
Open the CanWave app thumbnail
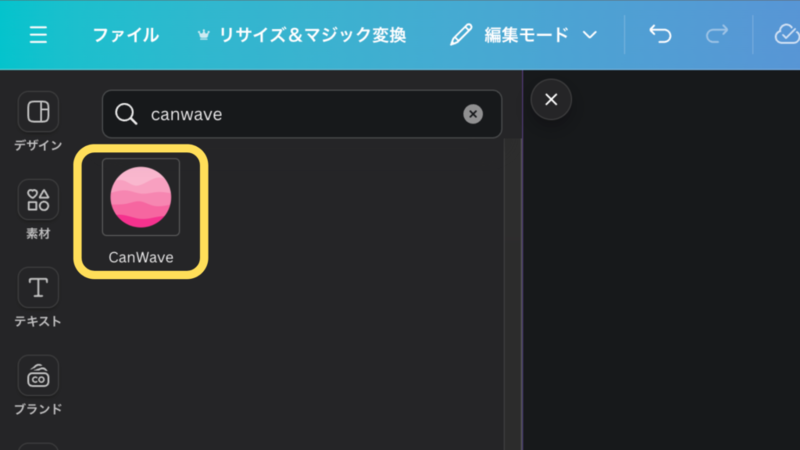[x=141, y=197]
